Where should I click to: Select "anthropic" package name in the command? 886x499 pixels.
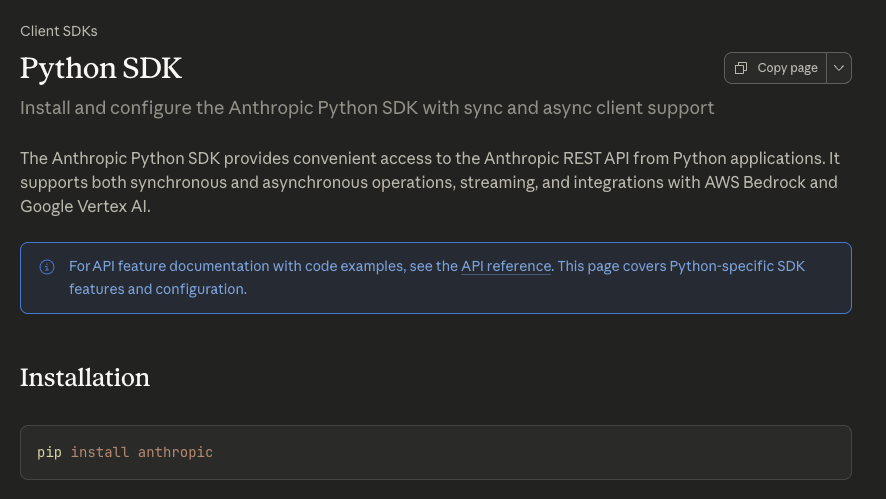(175, 452)
